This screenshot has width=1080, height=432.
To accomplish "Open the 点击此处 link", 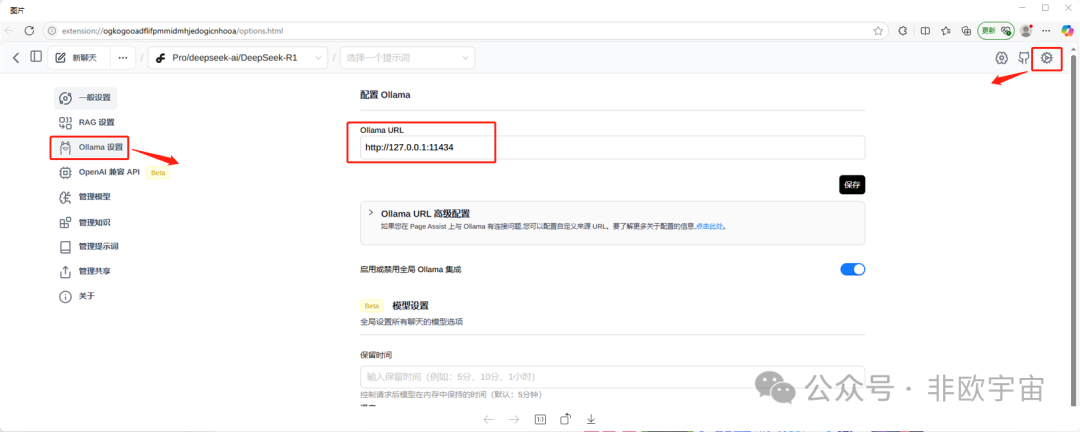I will pyautogui.click(x=709, y=226).
